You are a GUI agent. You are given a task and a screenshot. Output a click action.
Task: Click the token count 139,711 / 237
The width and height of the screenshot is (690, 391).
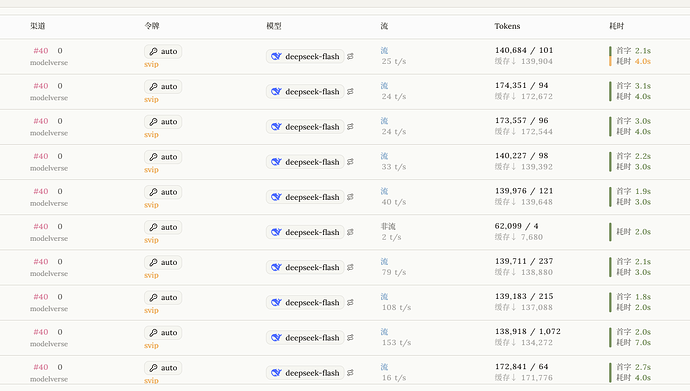524,261
